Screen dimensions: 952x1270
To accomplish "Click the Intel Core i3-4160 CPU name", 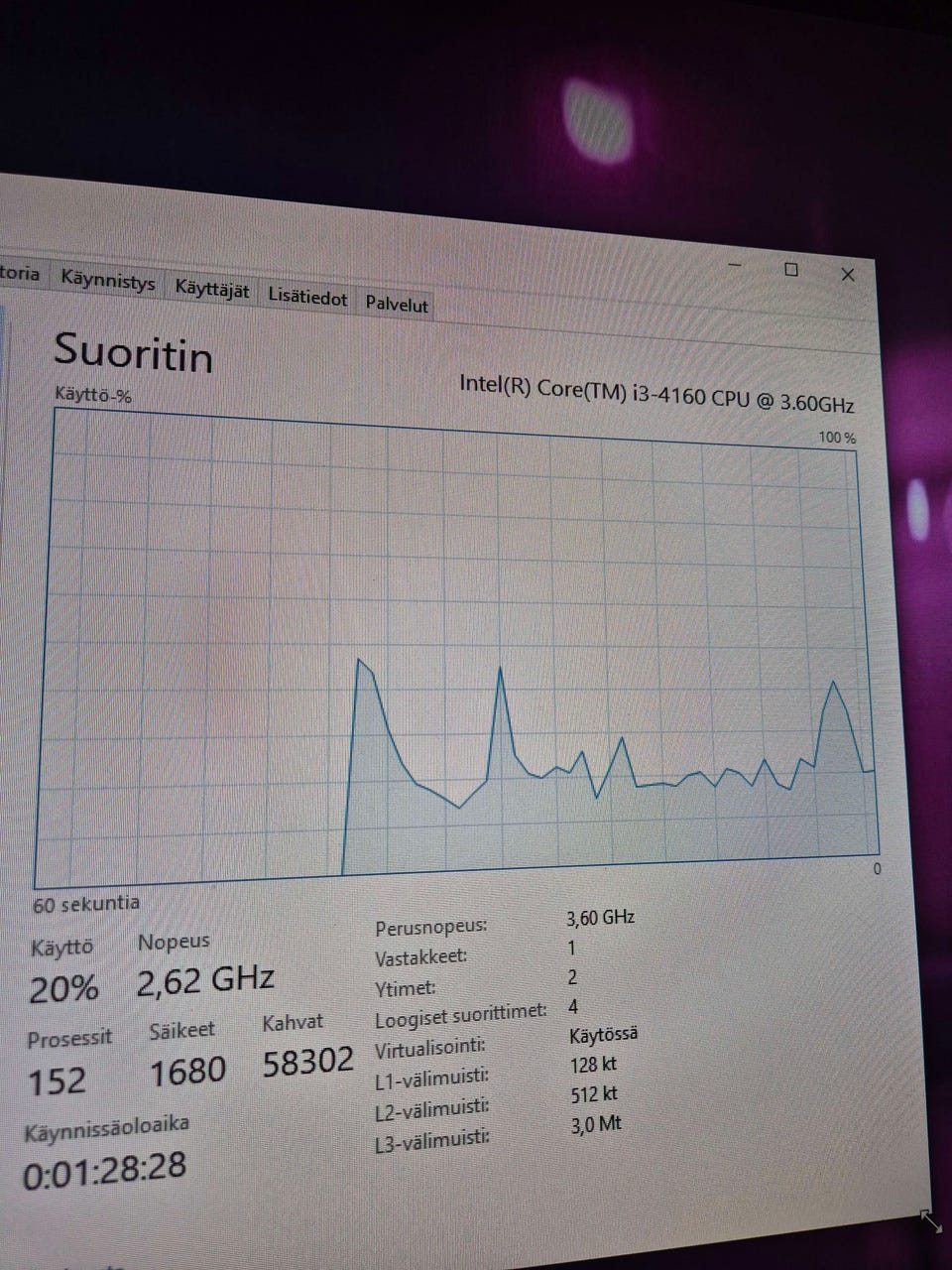I will point(656,394).
